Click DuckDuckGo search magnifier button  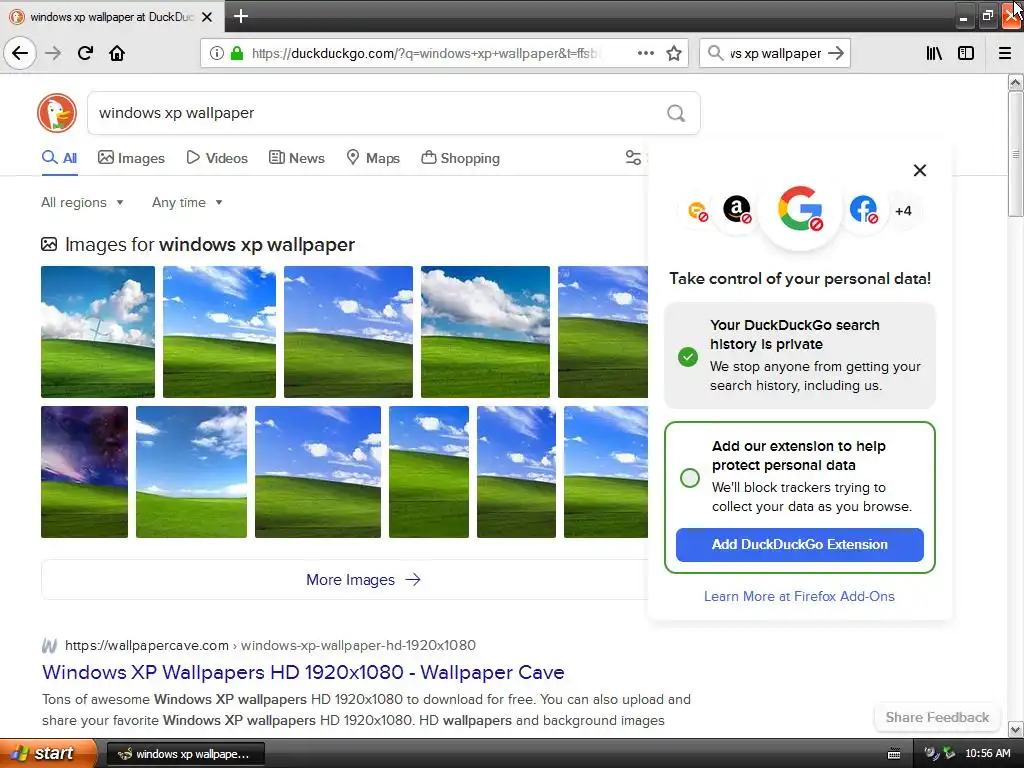click(x=676, y=114)
